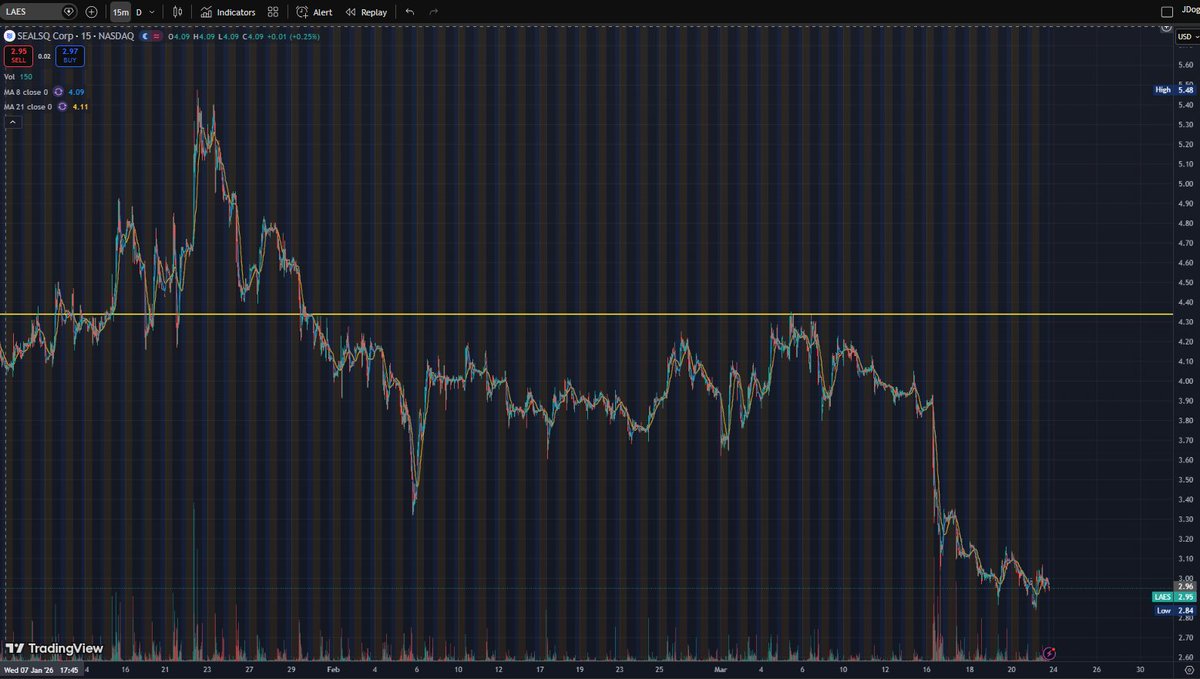Click the 5.00 price scale label
1200x679 pixels.
pos(1186,184)
